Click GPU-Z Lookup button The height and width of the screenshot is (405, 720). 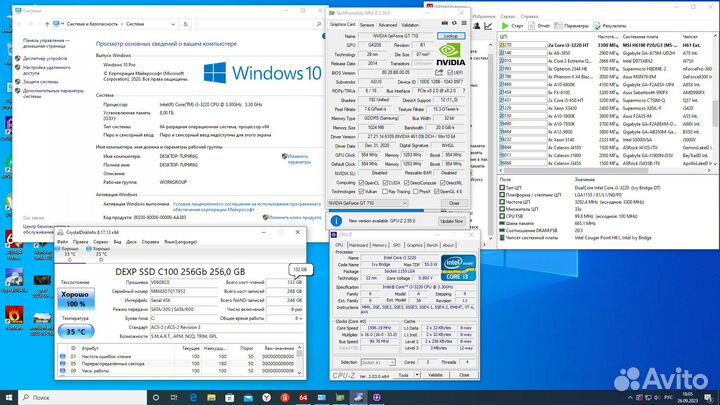point(451,36)
